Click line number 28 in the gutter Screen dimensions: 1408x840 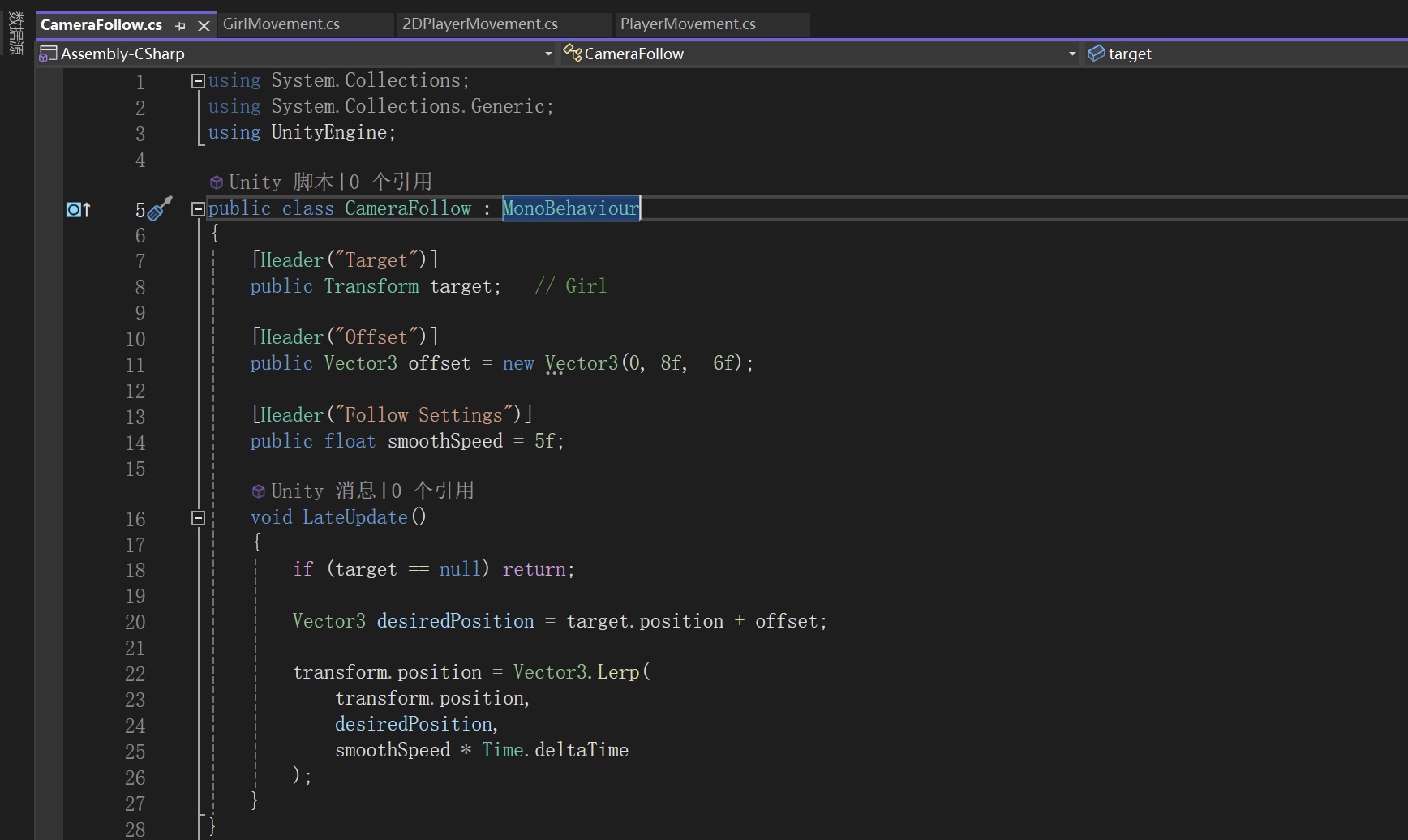click(x=135, y=829)
